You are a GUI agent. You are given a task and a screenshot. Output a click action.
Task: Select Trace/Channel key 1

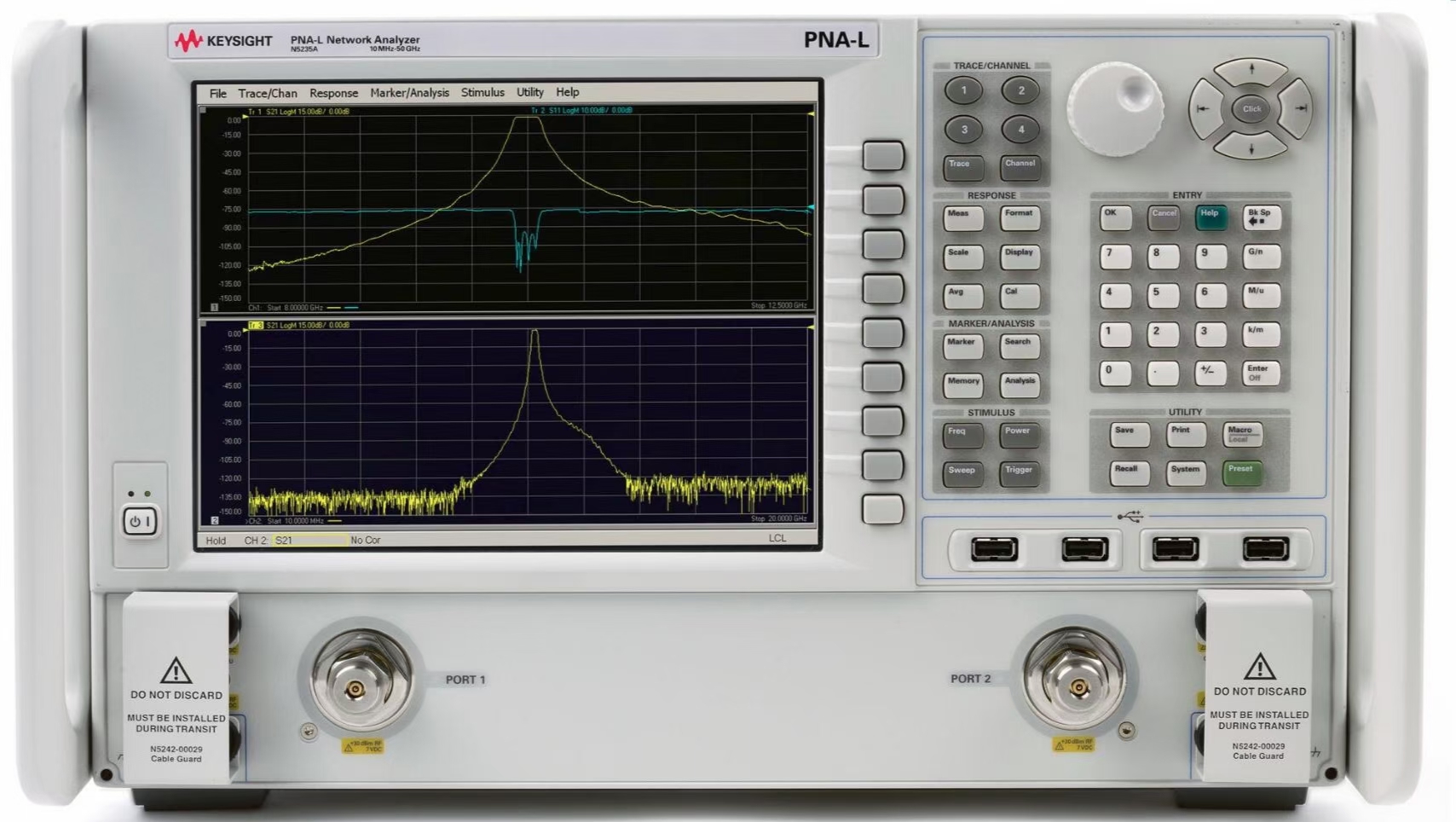(963, 90)
